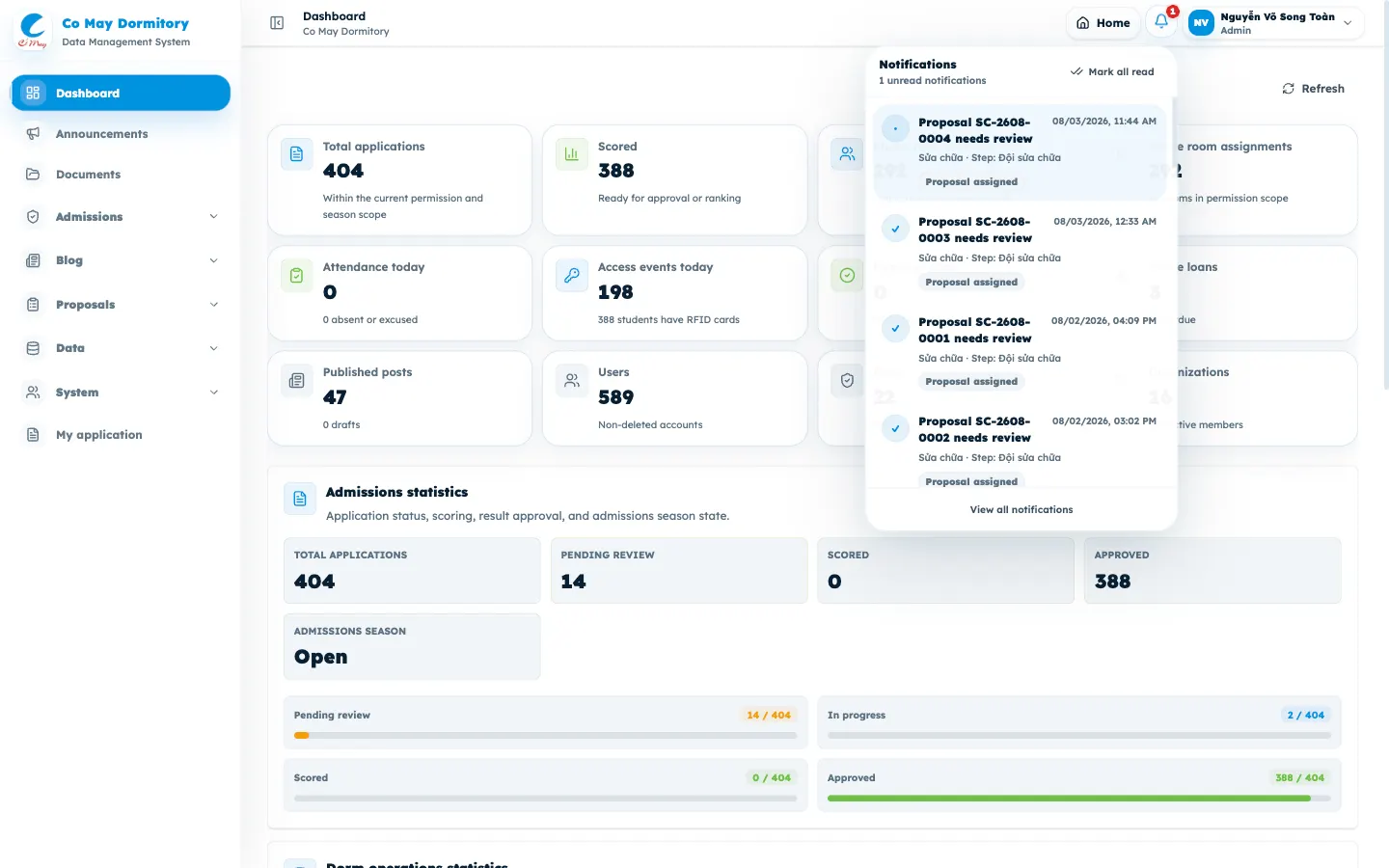
Task: Click Total applications document icon
Action: [x=296, y=154]
